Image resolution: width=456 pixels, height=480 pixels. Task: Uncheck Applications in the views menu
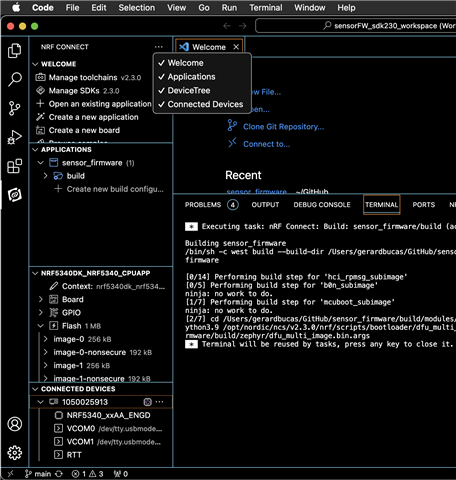point(202,77)
